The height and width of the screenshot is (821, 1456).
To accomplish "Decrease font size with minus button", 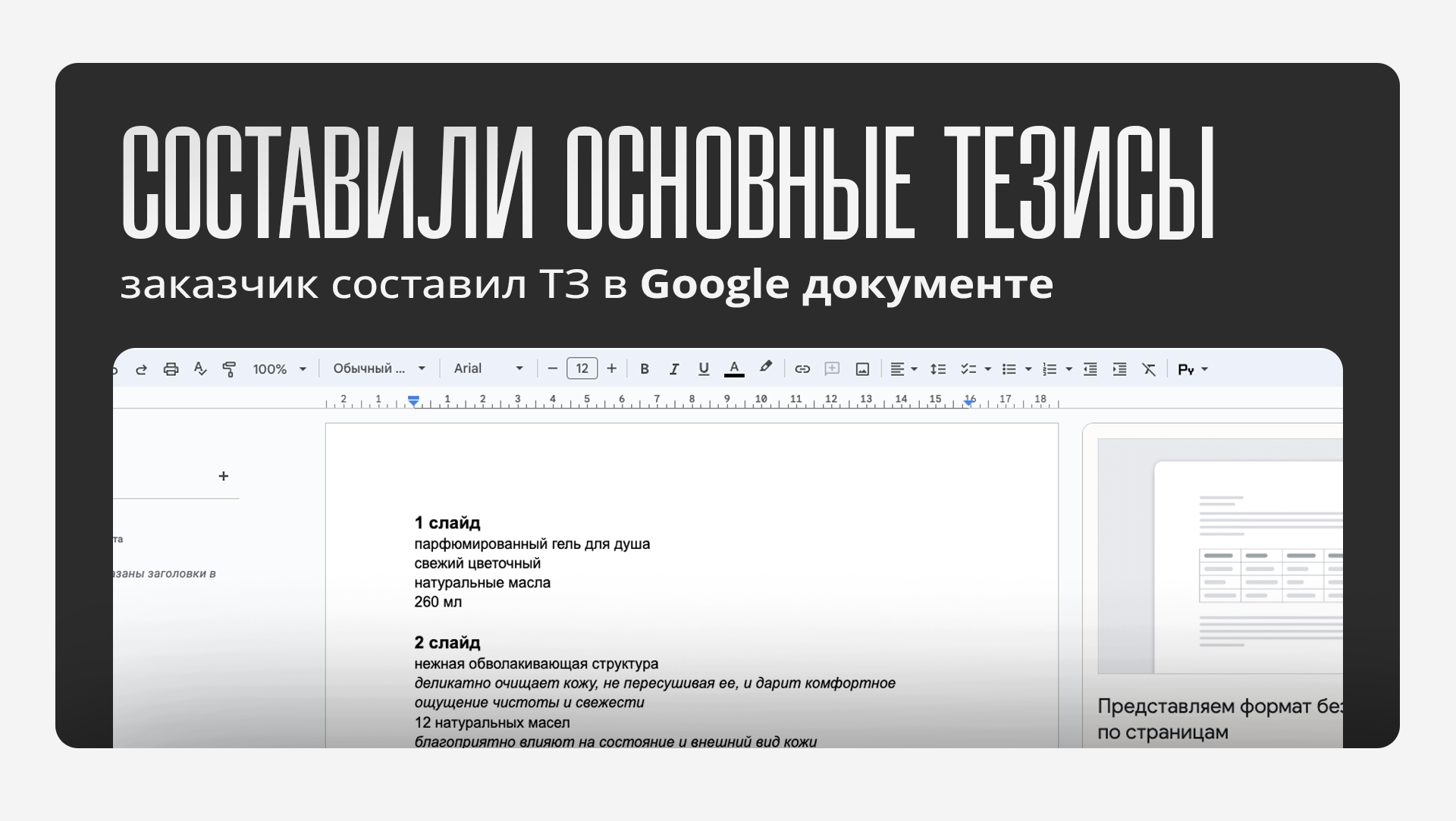I will [553, 368].
